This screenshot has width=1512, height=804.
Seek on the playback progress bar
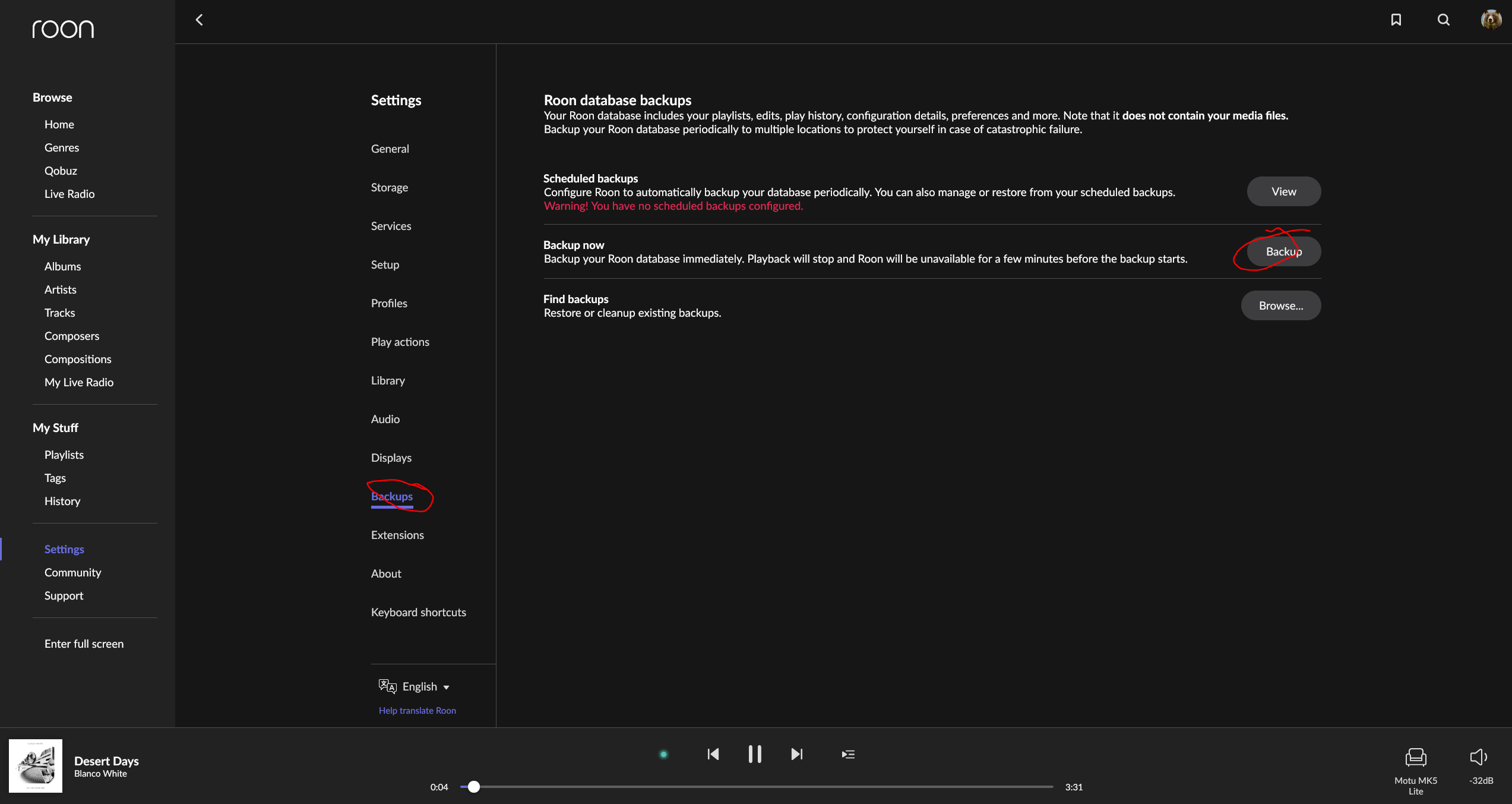(x=757, y=787)
